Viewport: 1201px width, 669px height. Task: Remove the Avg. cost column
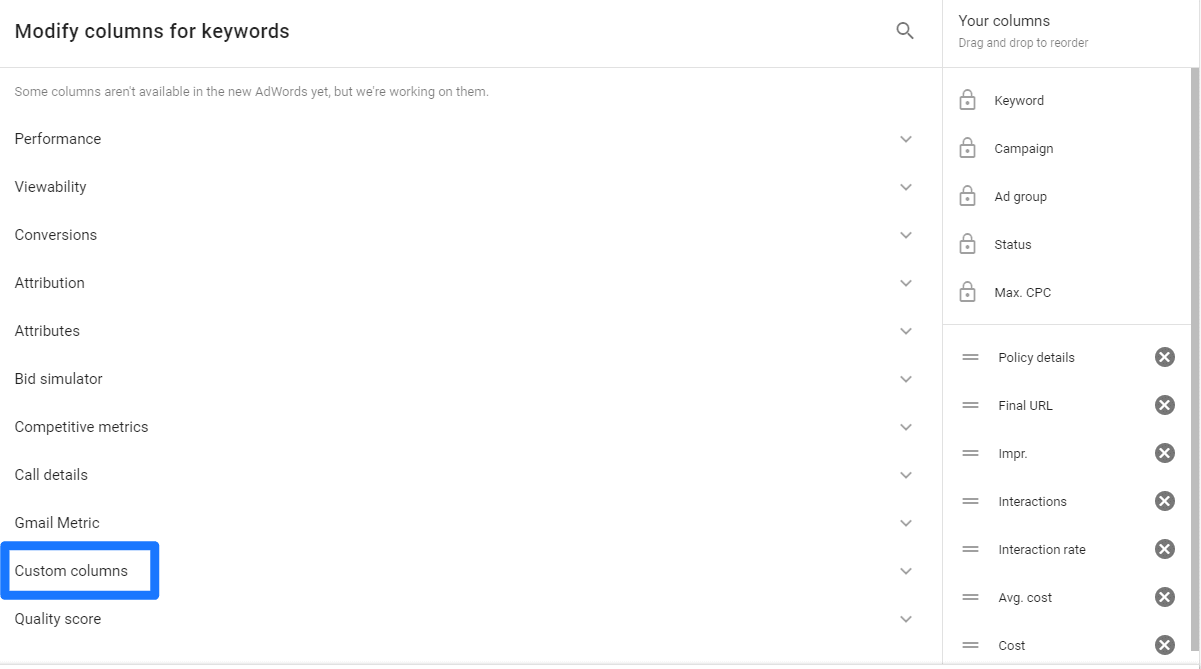tap(1165, 597)
